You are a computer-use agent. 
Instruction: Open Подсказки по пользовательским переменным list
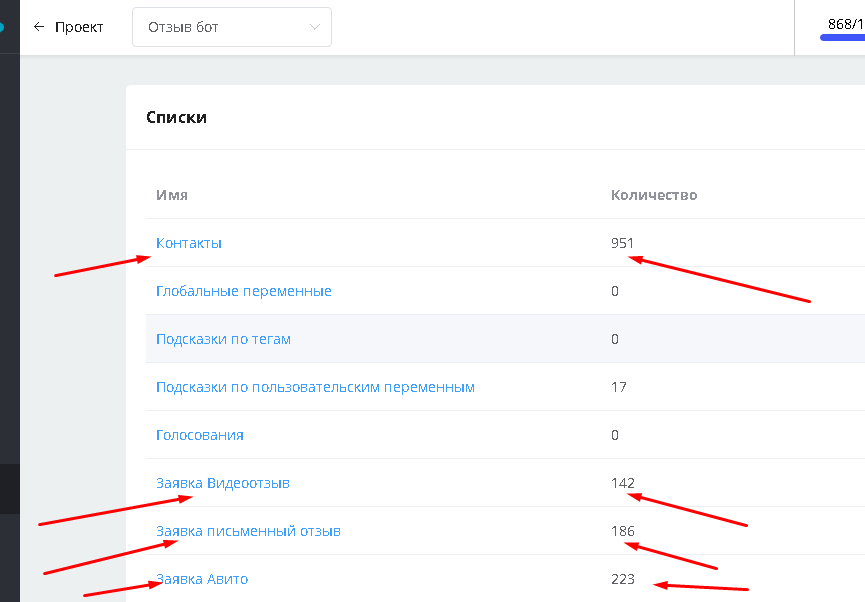point(315,387)
